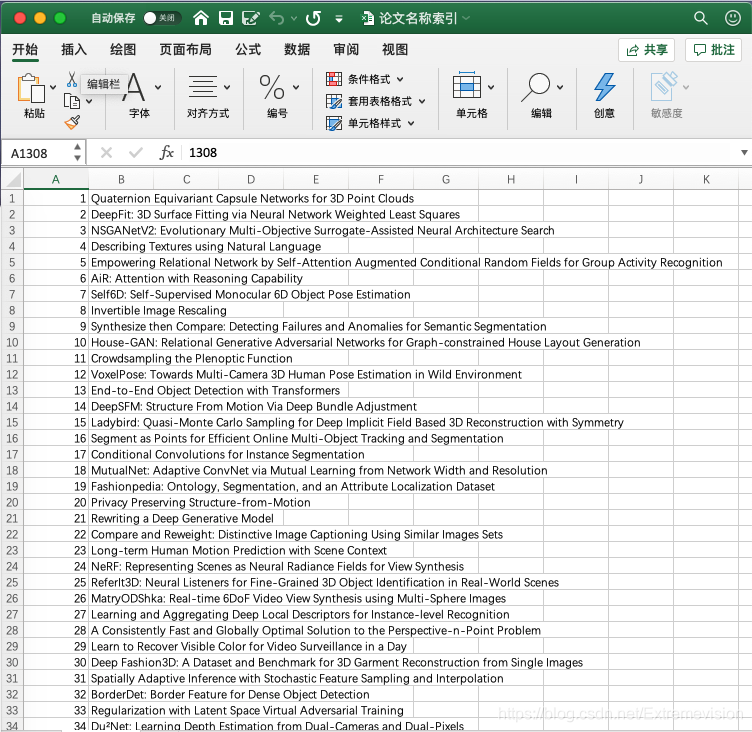
Task: Click the Home icon in title bar
Action: click(200, 18)
